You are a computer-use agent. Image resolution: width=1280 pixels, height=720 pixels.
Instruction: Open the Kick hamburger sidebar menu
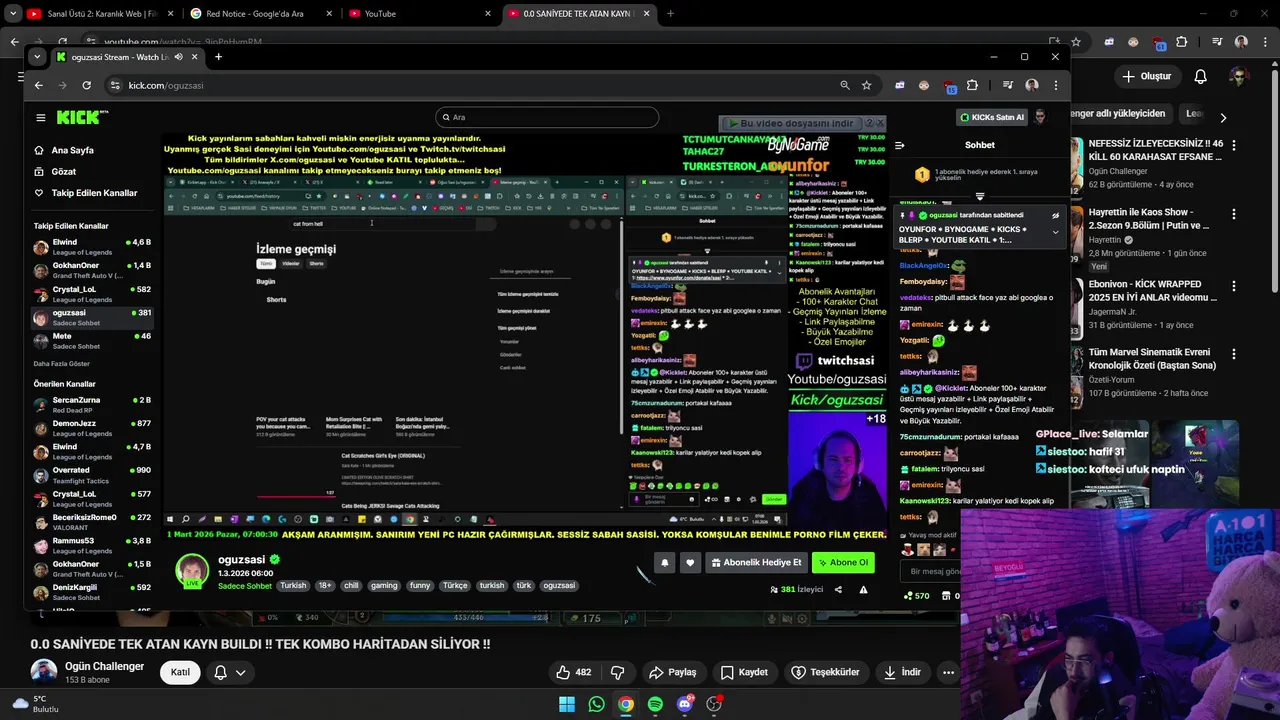(40, 117)
